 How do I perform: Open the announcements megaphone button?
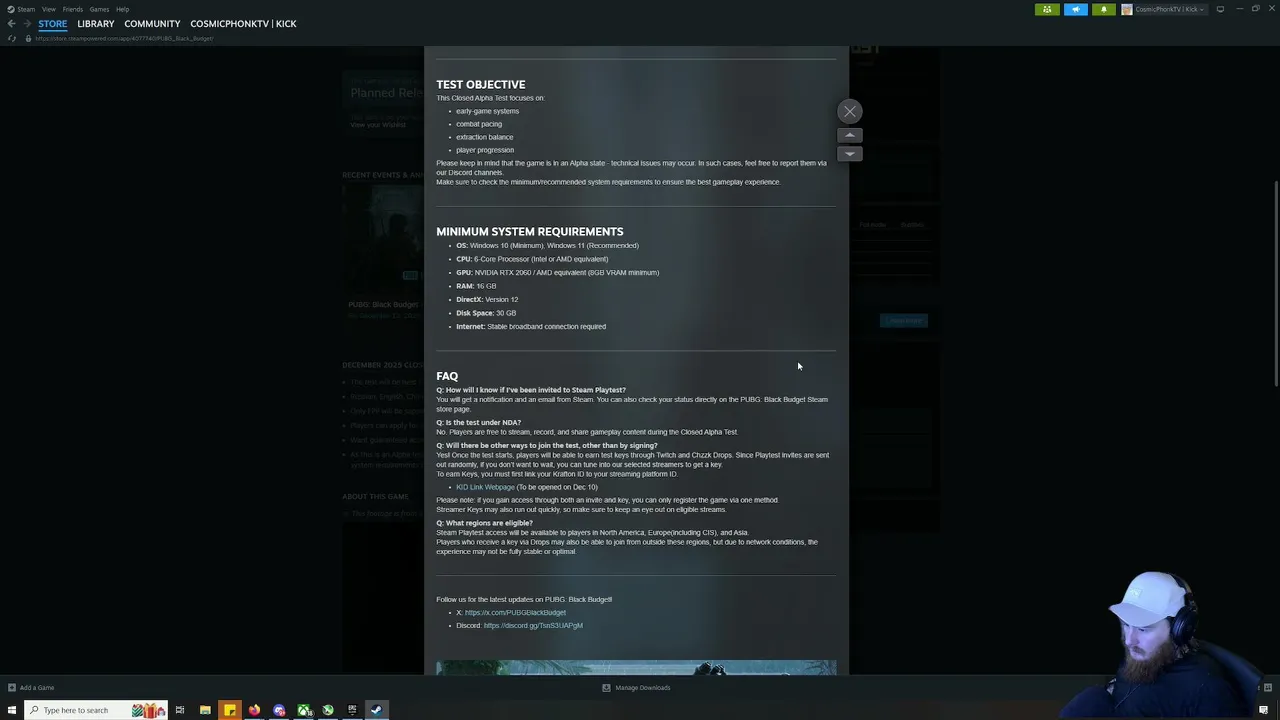pos(1075,9)
